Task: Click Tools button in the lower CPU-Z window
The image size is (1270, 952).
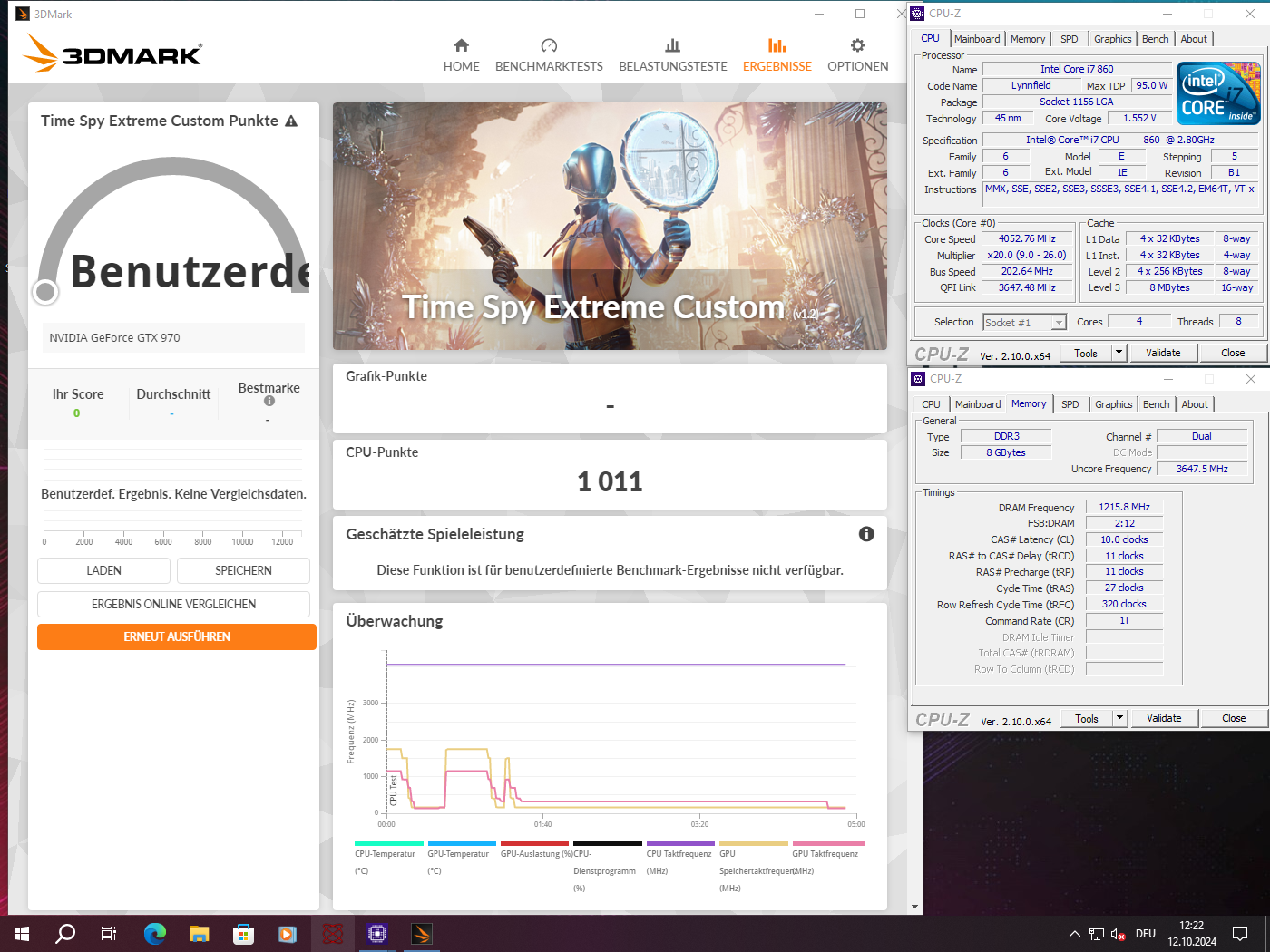Action: (1087, 718)
